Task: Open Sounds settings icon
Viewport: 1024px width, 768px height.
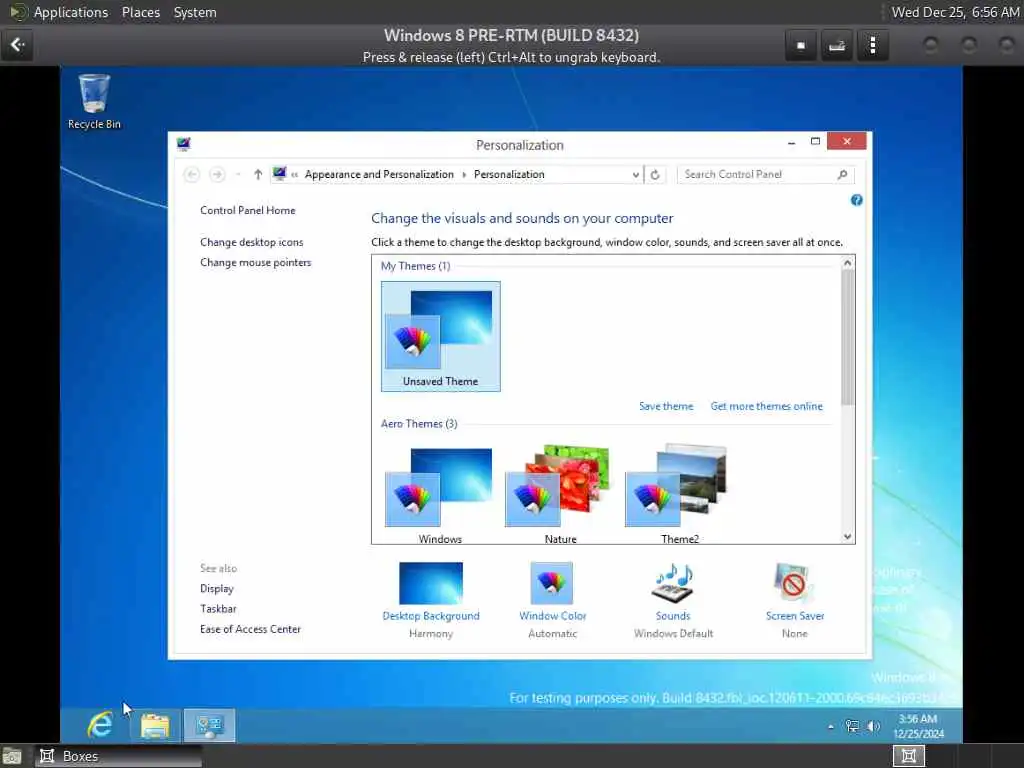Action: coord(673,583)
